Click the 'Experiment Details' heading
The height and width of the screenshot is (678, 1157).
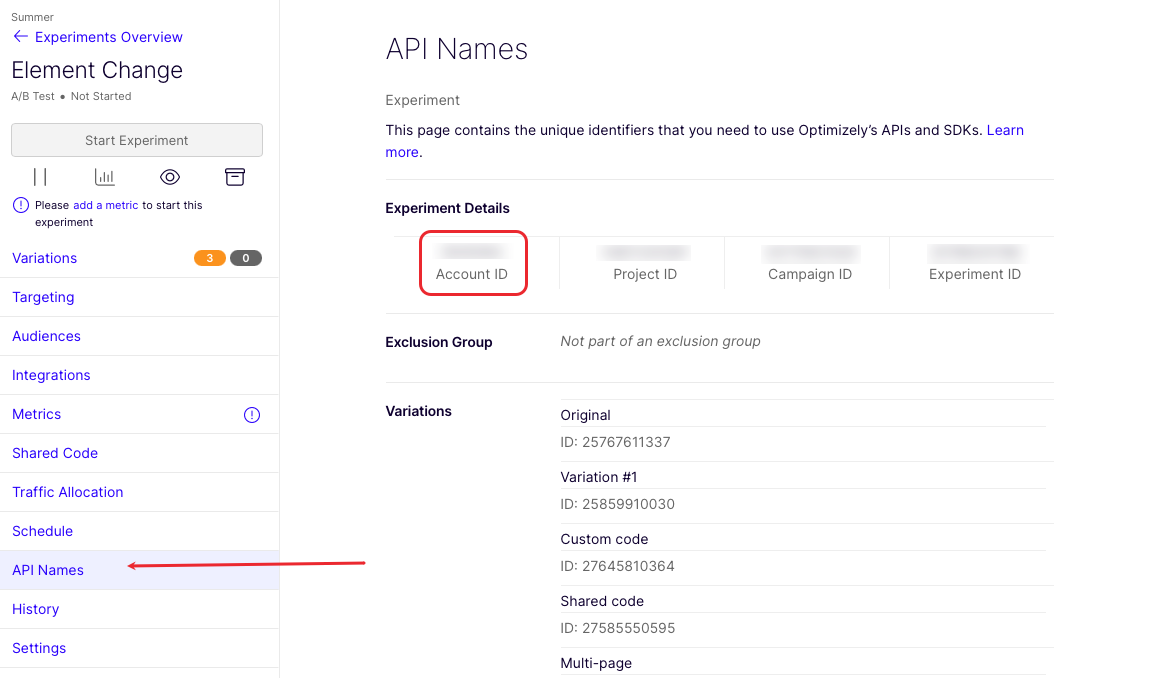coord(447,208)
